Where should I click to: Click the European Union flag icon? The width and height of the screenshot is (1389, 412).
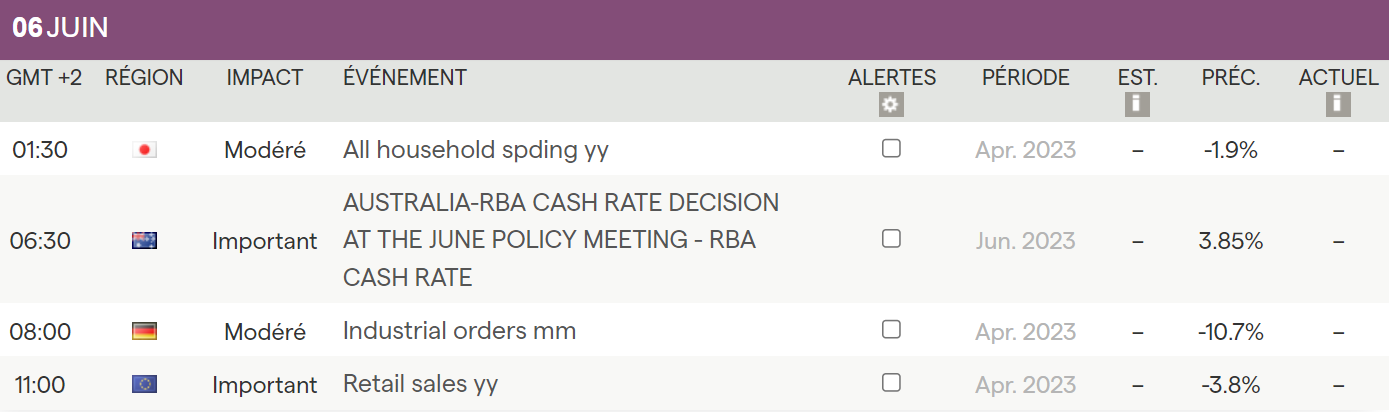tap(145, 384)
